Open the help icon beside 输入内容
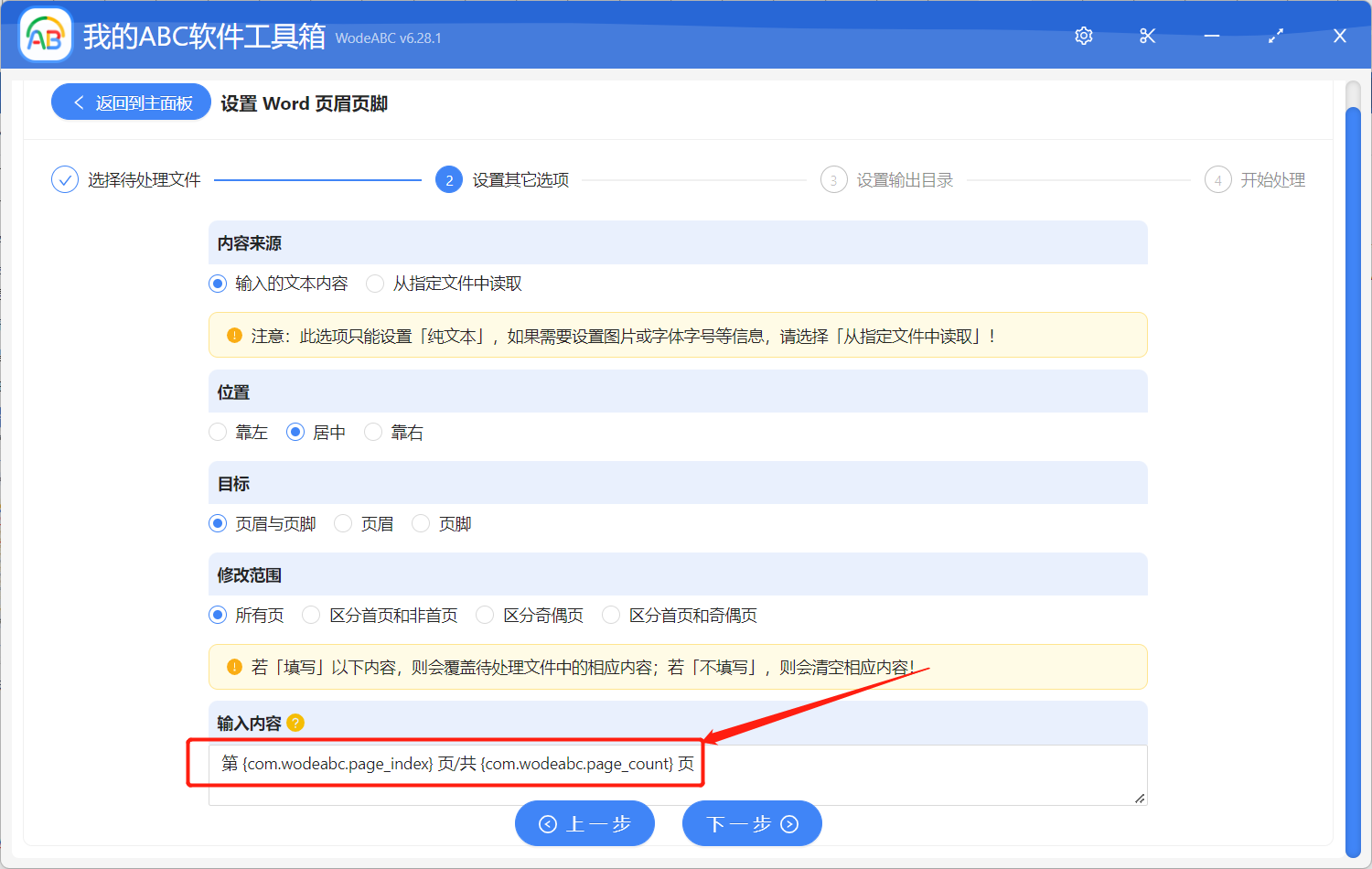The height and width of the screenshot is (869, 1372). 295,723
